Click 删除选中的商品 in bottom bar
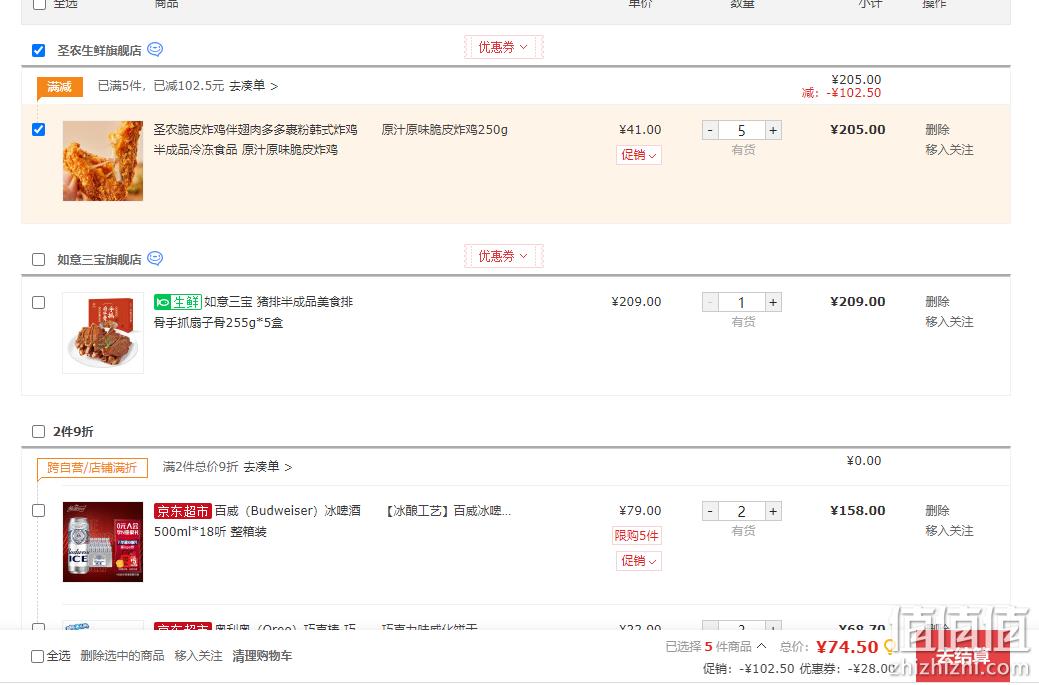Screen dimensions: 1039x685 click(122, 656)
